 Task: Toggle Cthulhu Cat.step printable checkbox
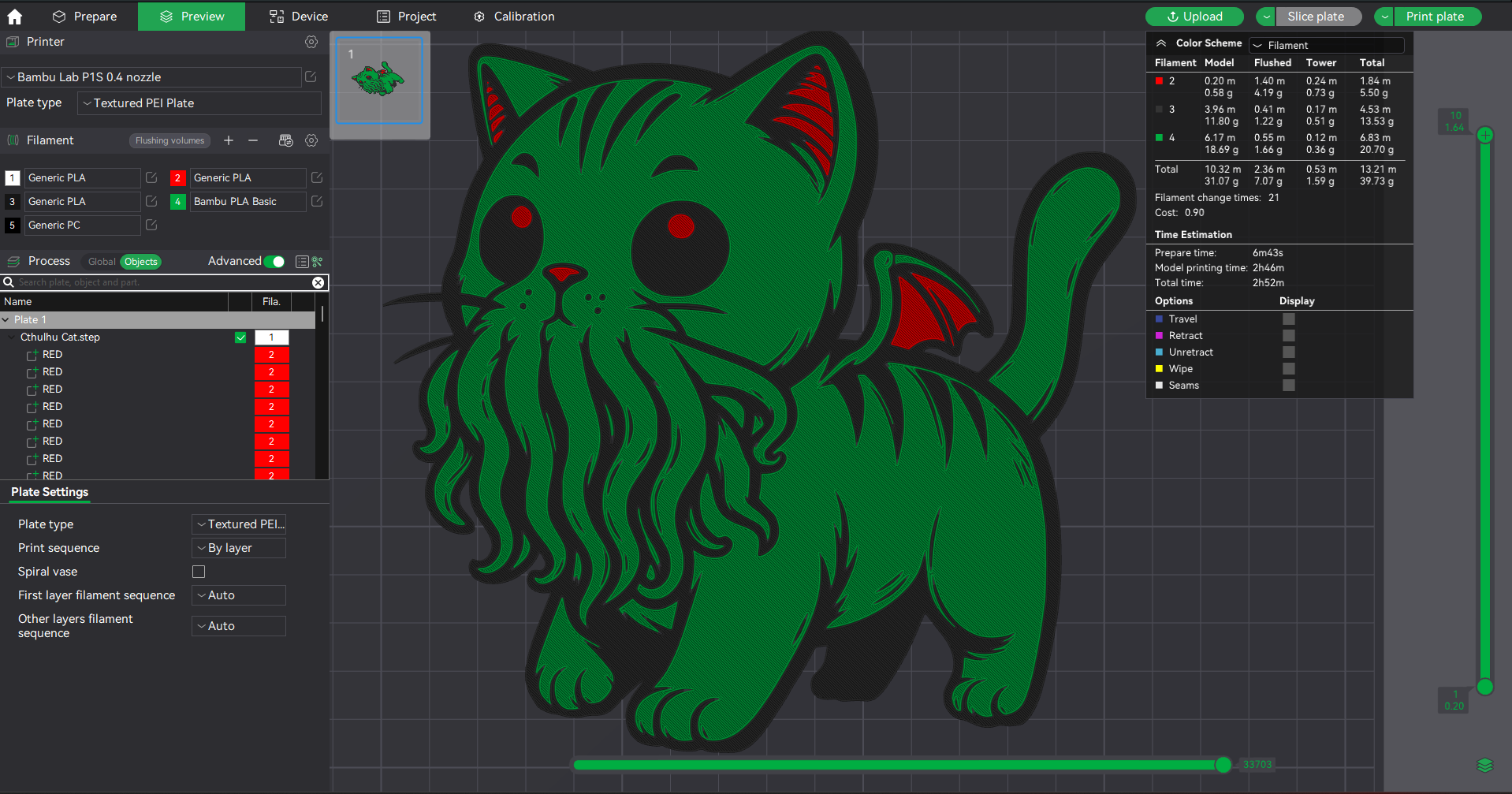240,337
